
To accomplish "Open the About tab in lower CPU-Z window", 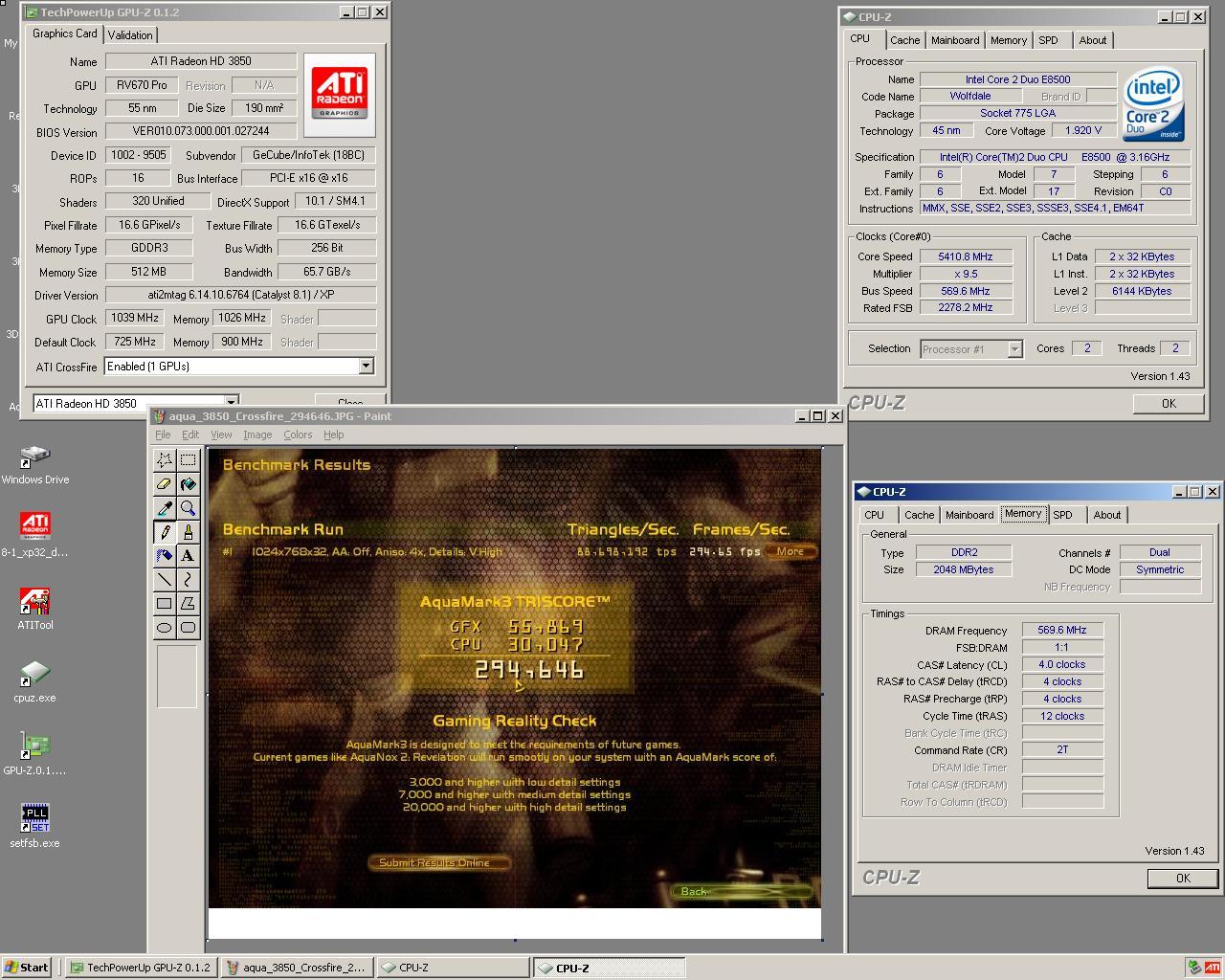I will (x=1107, y=515).
